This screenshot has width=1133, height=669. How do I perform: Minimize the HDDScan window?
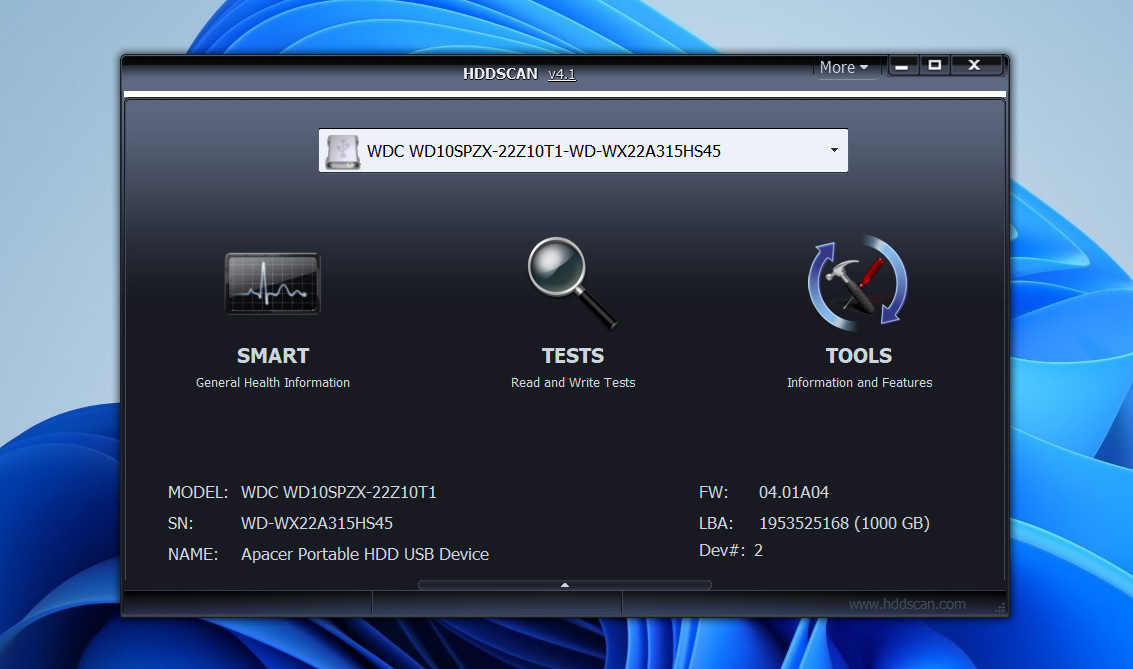(903, 66)
